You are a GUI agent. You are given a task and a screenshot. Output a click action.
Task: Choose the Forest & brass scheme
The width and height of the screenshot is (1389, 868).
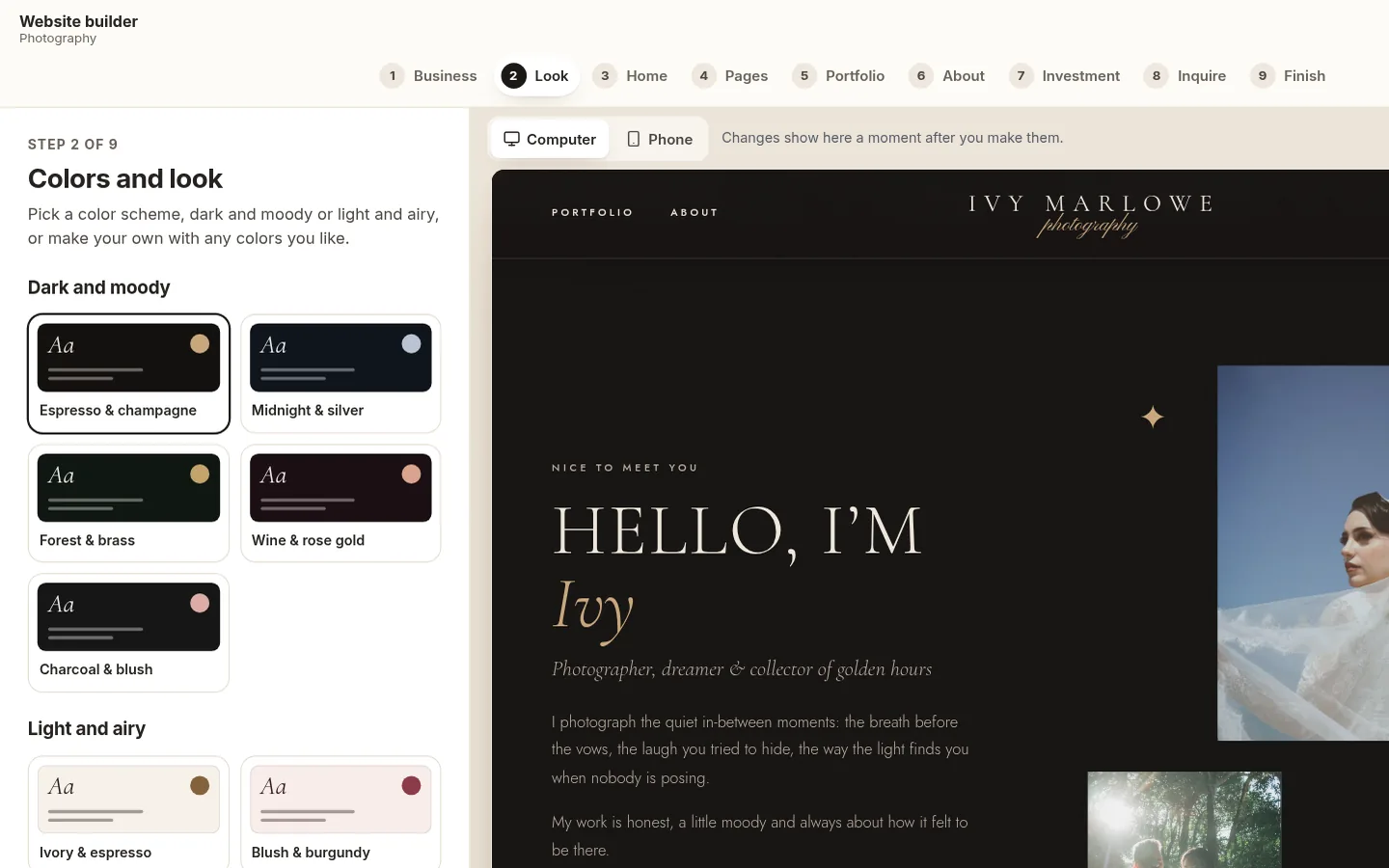128,503
